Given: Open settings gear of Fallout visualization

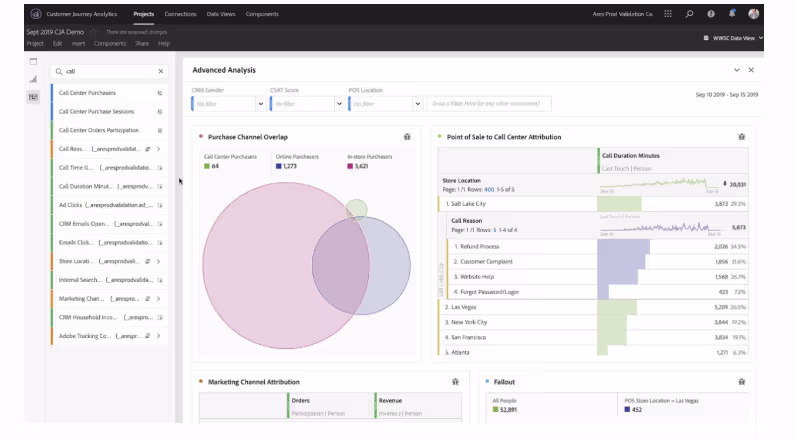Looking at the screenshot, I should click(x=741, y=382).
